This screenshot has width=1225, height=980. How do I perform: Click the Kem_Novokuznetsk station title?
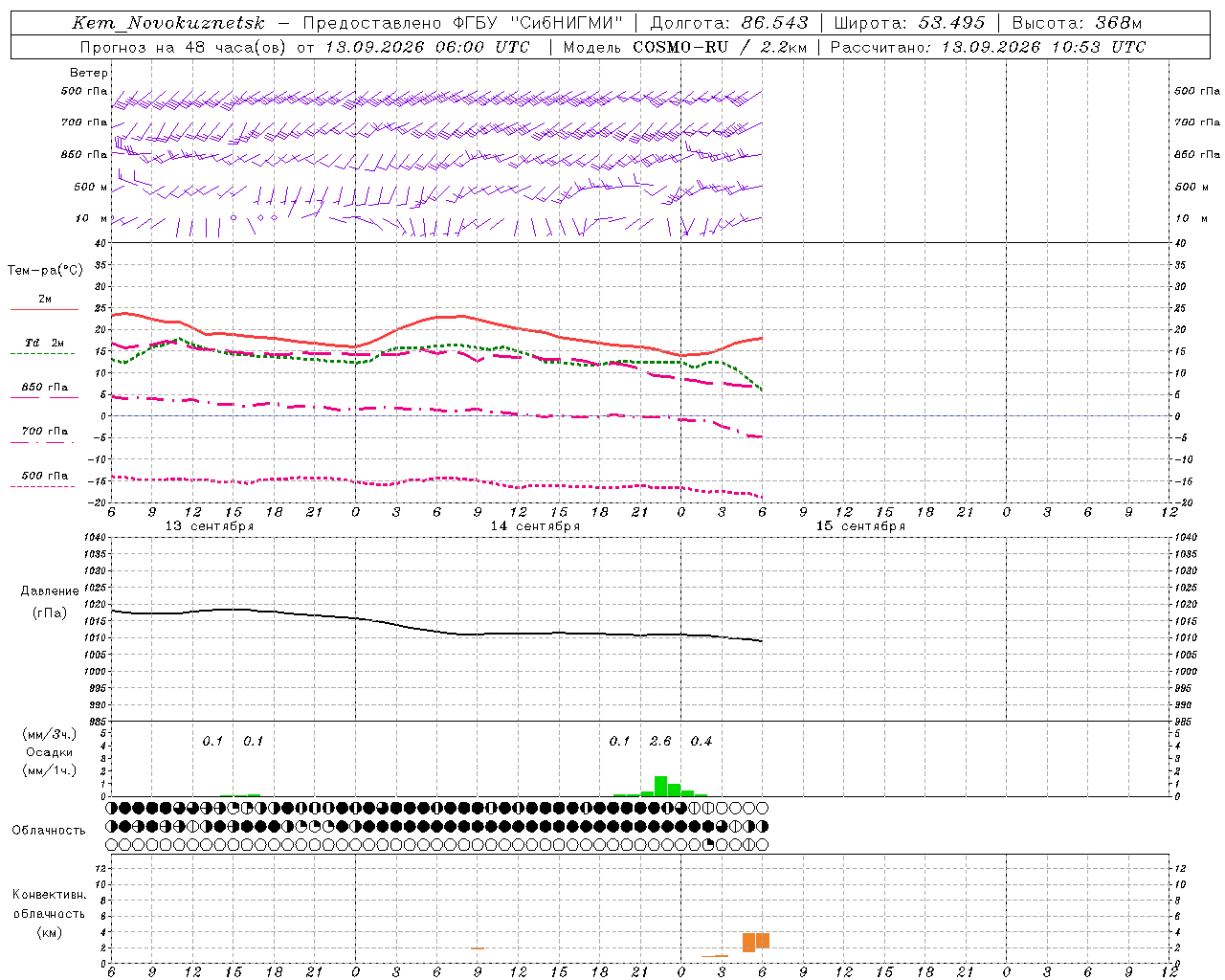click(x=169, y=23)
